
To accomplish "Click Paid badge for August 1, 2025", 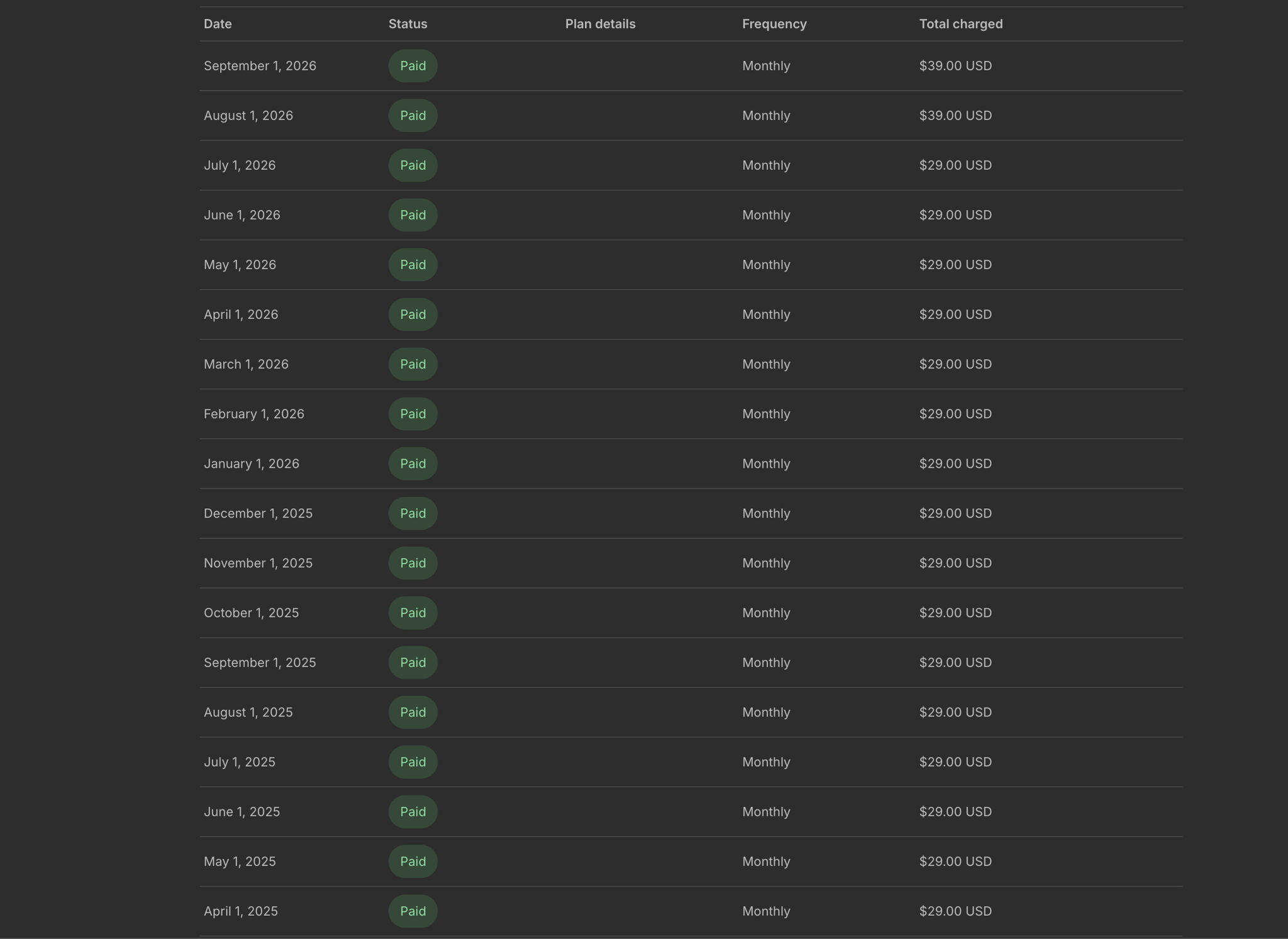I will click(x=413, y=712).
